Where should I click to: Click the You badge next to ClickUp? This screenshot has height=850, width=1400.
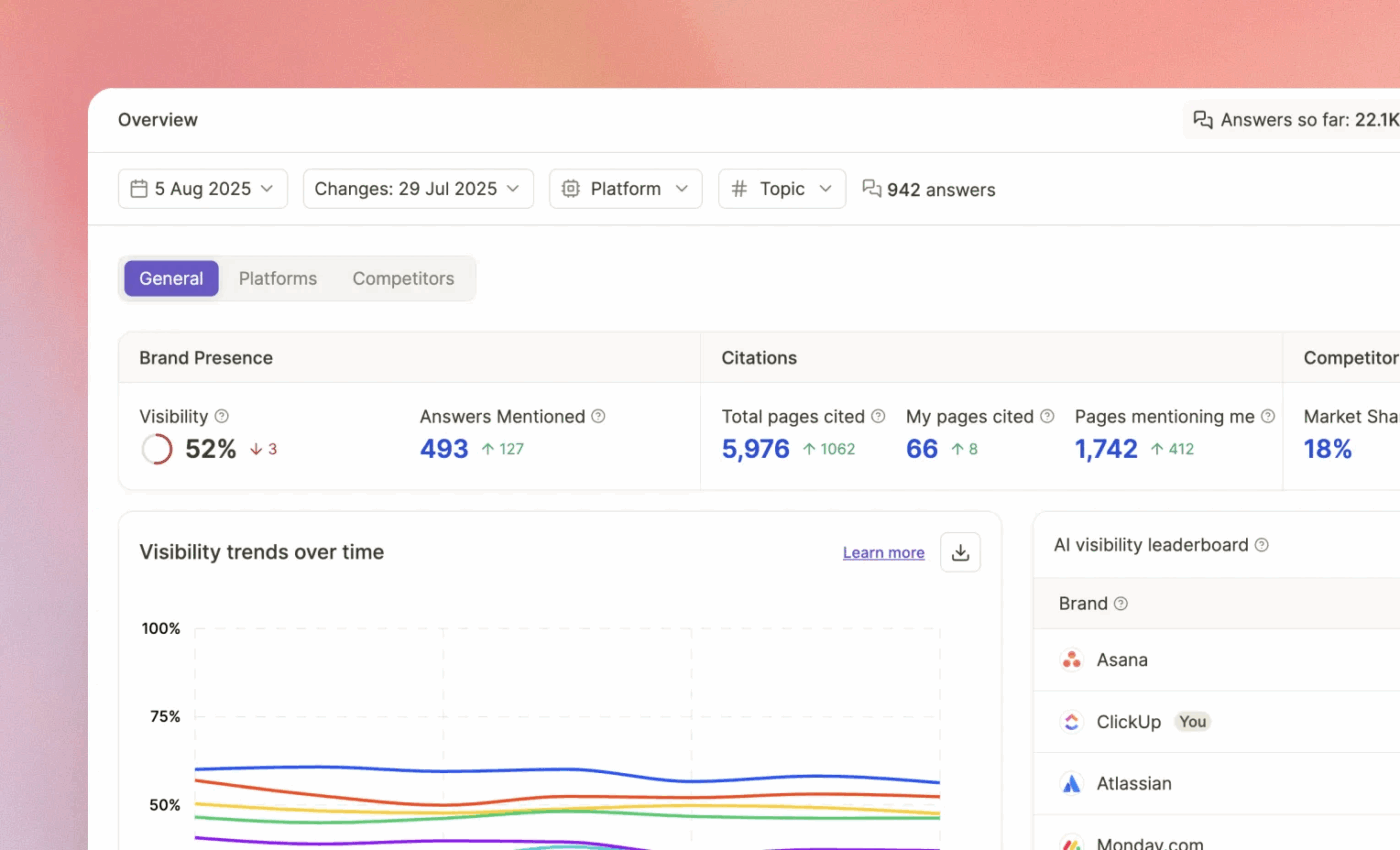coord(1192,721)
